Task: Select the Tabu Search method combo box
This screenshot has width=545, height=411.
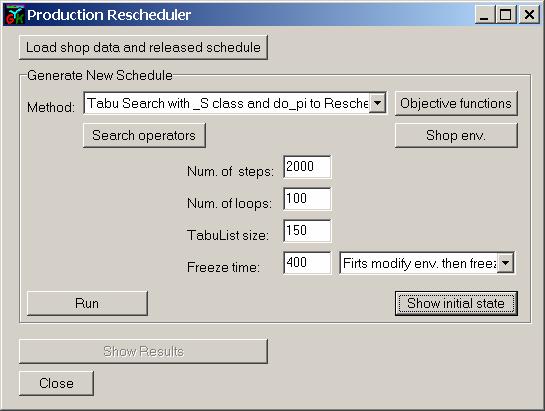Action: tap(235, 103)
